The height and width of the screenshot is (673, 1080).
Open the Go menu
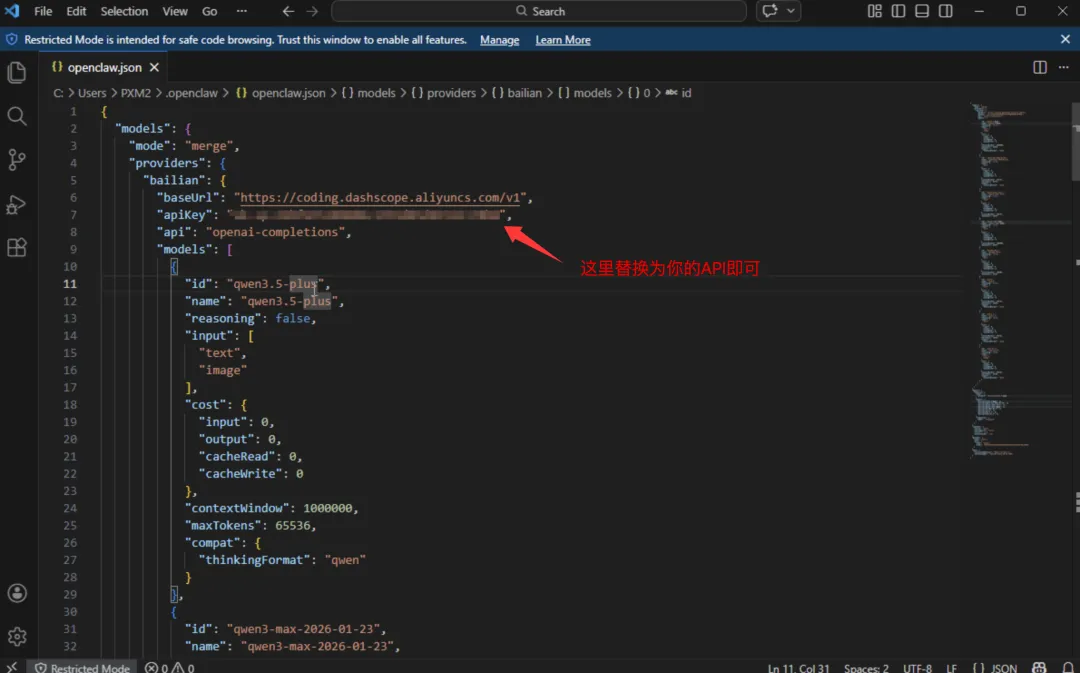click(x=209, y=11)
